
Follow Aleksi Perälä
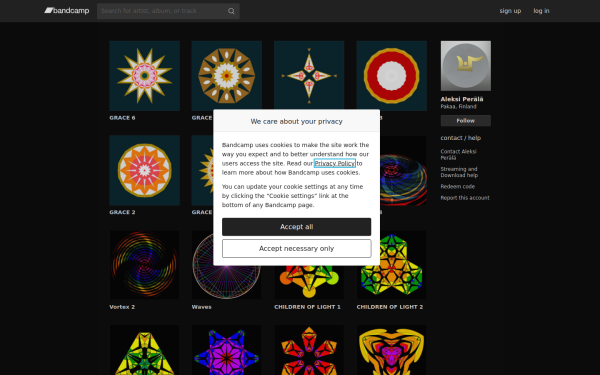point(466,121)
